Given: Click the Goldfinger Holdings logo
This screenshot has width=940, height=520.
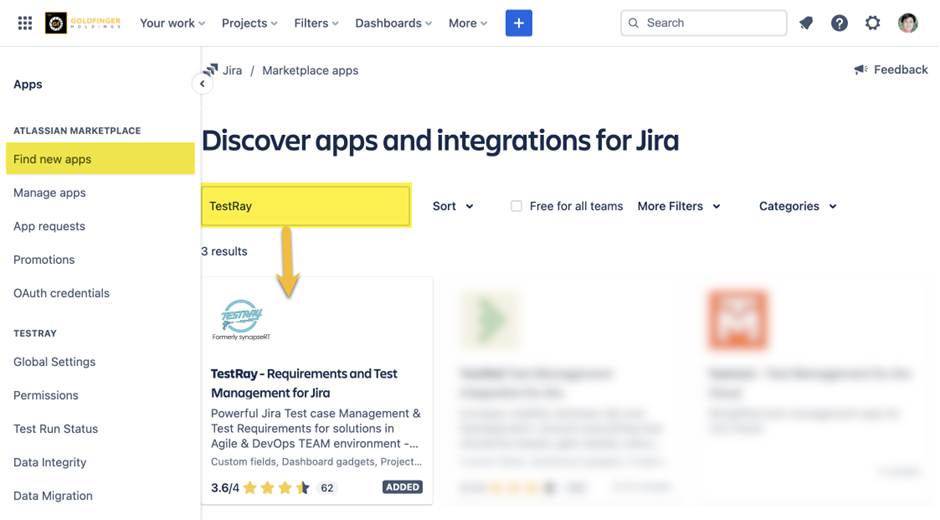Looking at the screenshot, I should 83,23.
